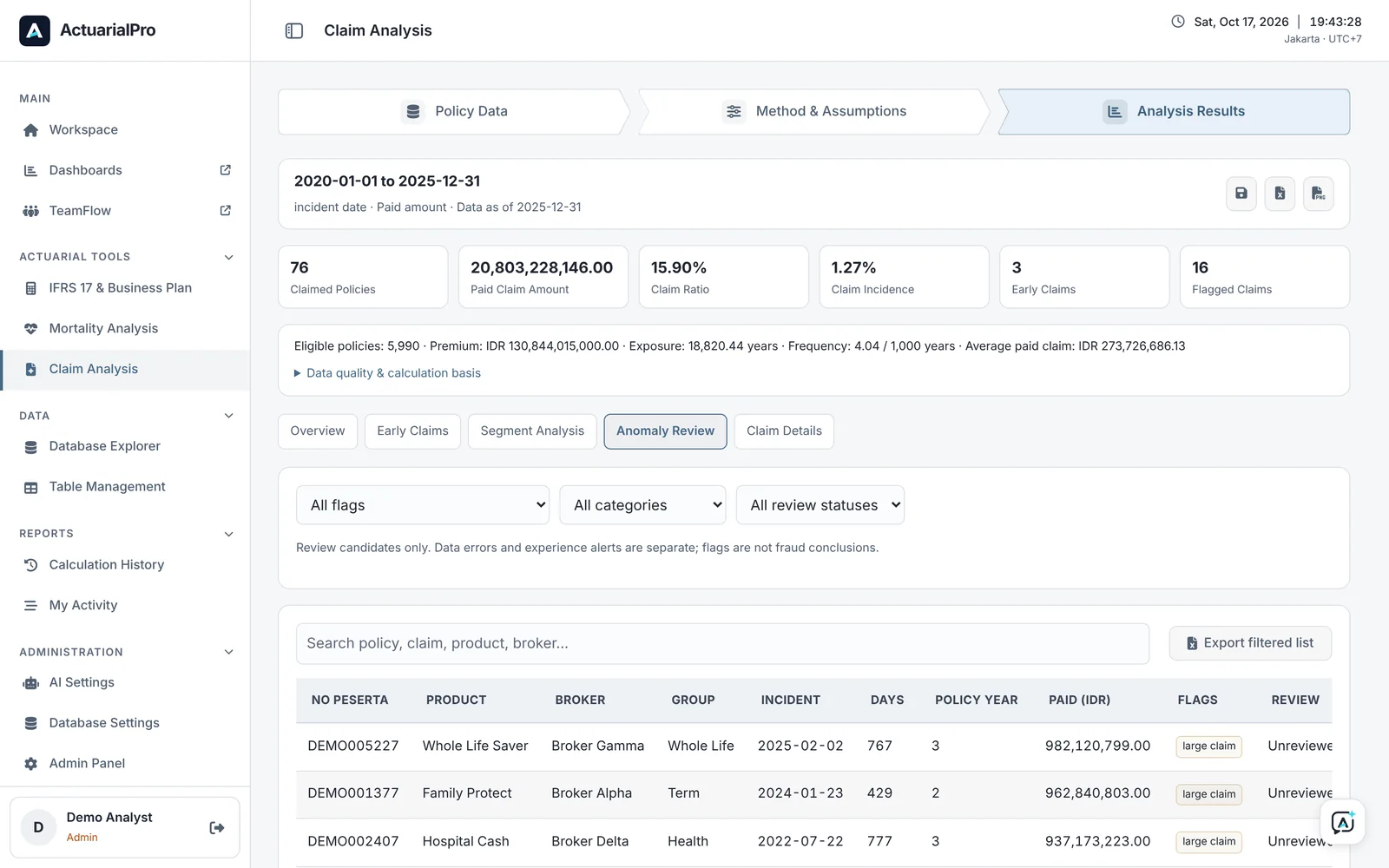Open Workspace from the sidebar
The height and width of the screenshot is (868, 1389).
click(125, 130)
